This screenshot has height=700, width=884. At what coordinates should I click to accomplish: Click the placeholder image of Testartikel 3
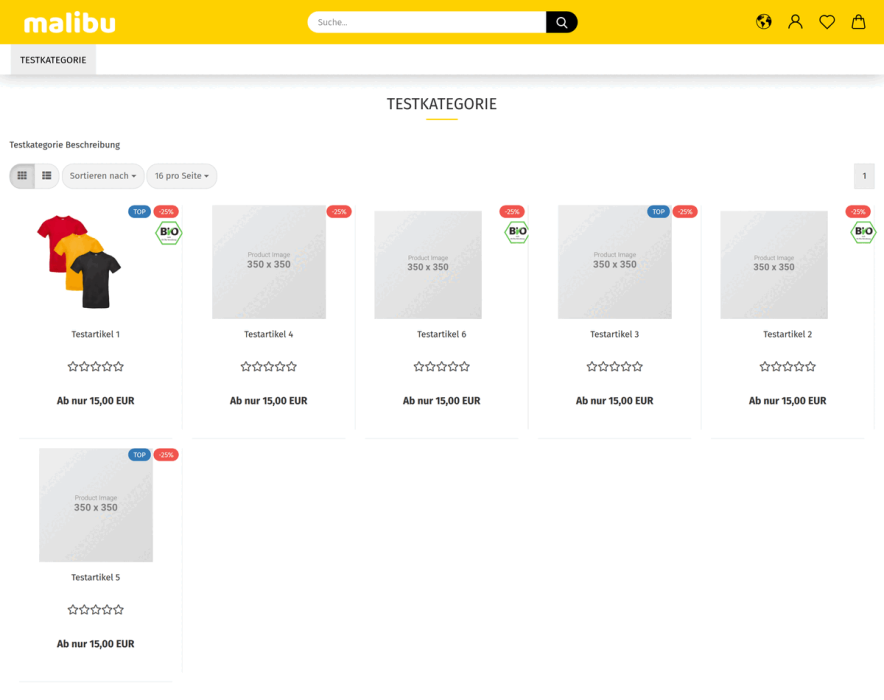tap(615, 262)
